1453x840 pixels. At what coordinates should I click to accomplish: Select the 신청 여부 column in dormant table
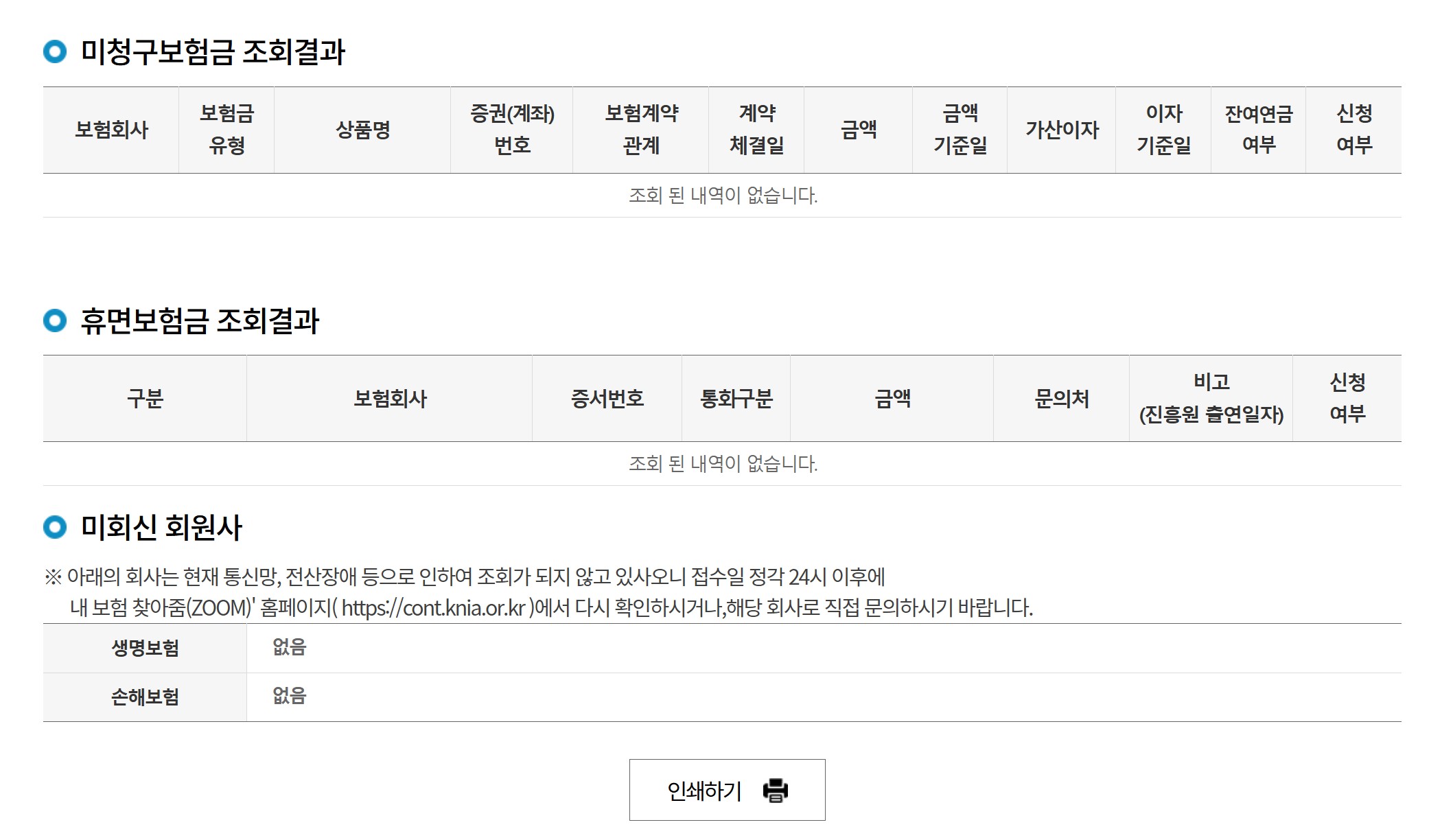coord(1349,398)
